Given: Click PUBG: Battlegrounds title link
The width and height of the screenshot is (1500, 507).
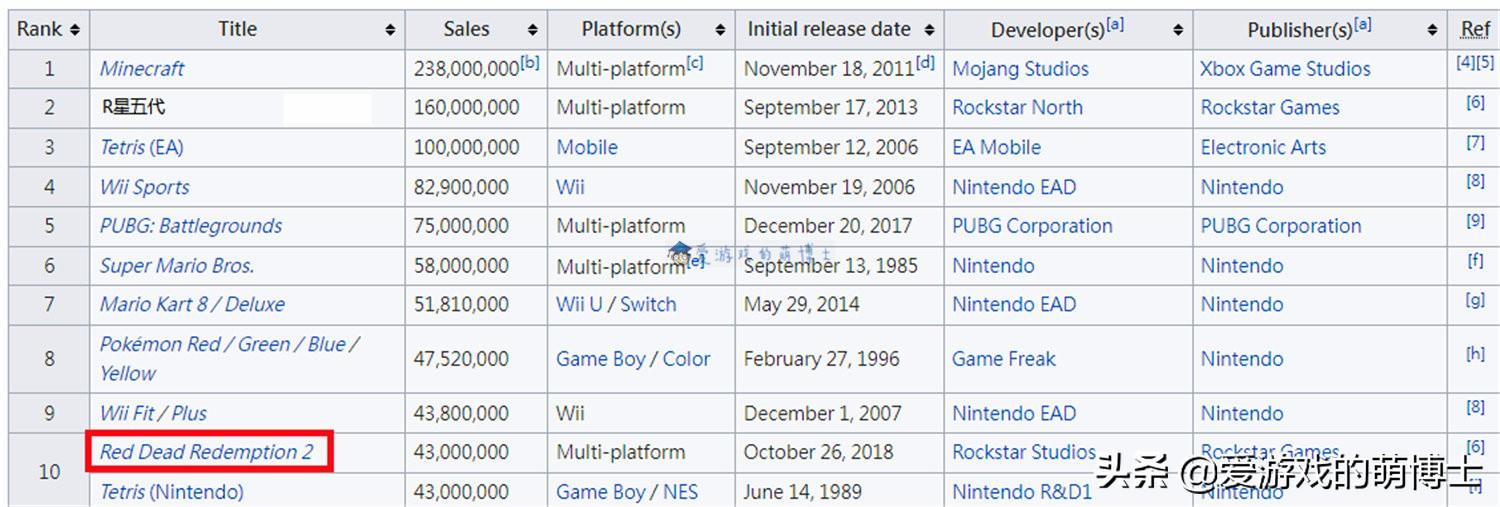Looking at the screenshot, I should pos(190,226).
